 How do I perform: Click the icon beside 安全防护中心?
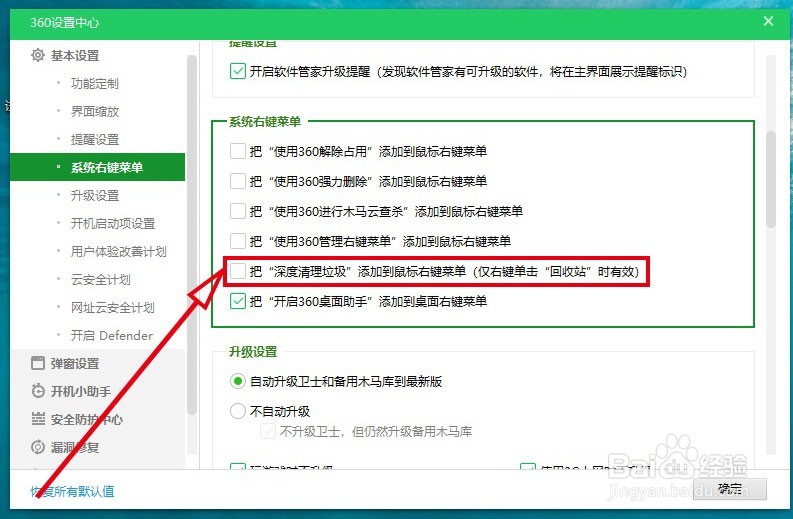[38, 419]
